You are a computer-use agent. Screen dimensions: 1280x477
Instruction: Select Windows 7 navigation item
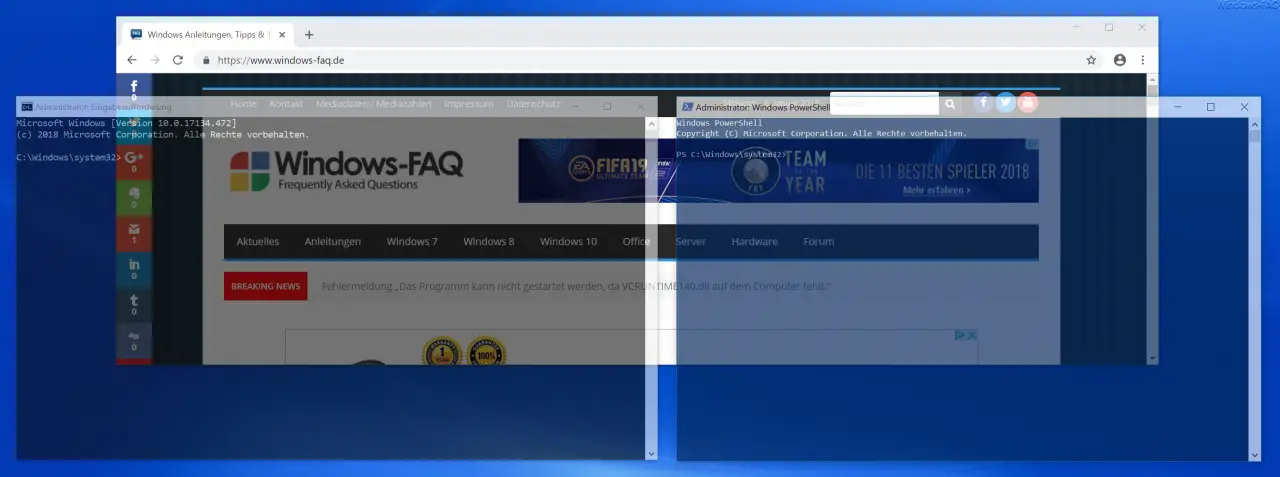pos(412,241)
